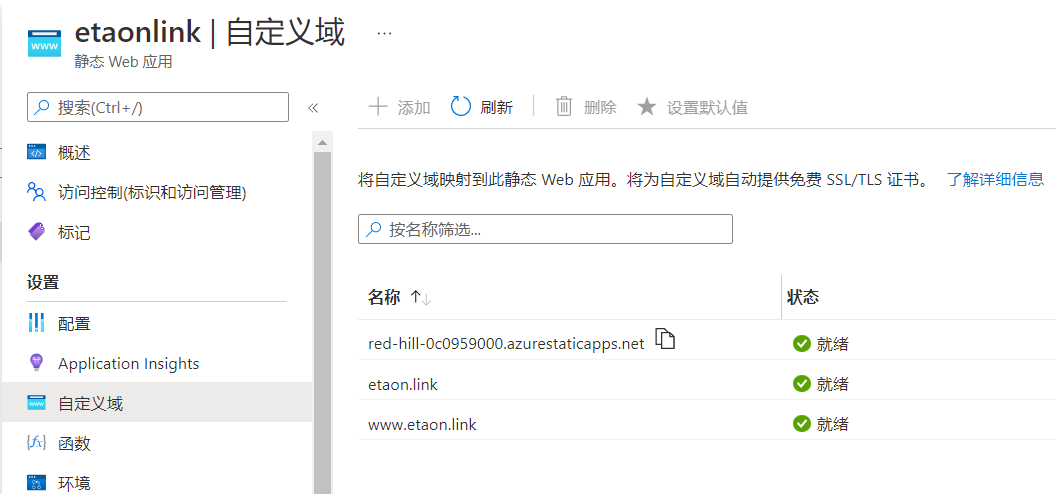Click the 删除 delete button
The height and width of the screenshot is (494, 1056).
pyautogui.click(x=586, y=107)
